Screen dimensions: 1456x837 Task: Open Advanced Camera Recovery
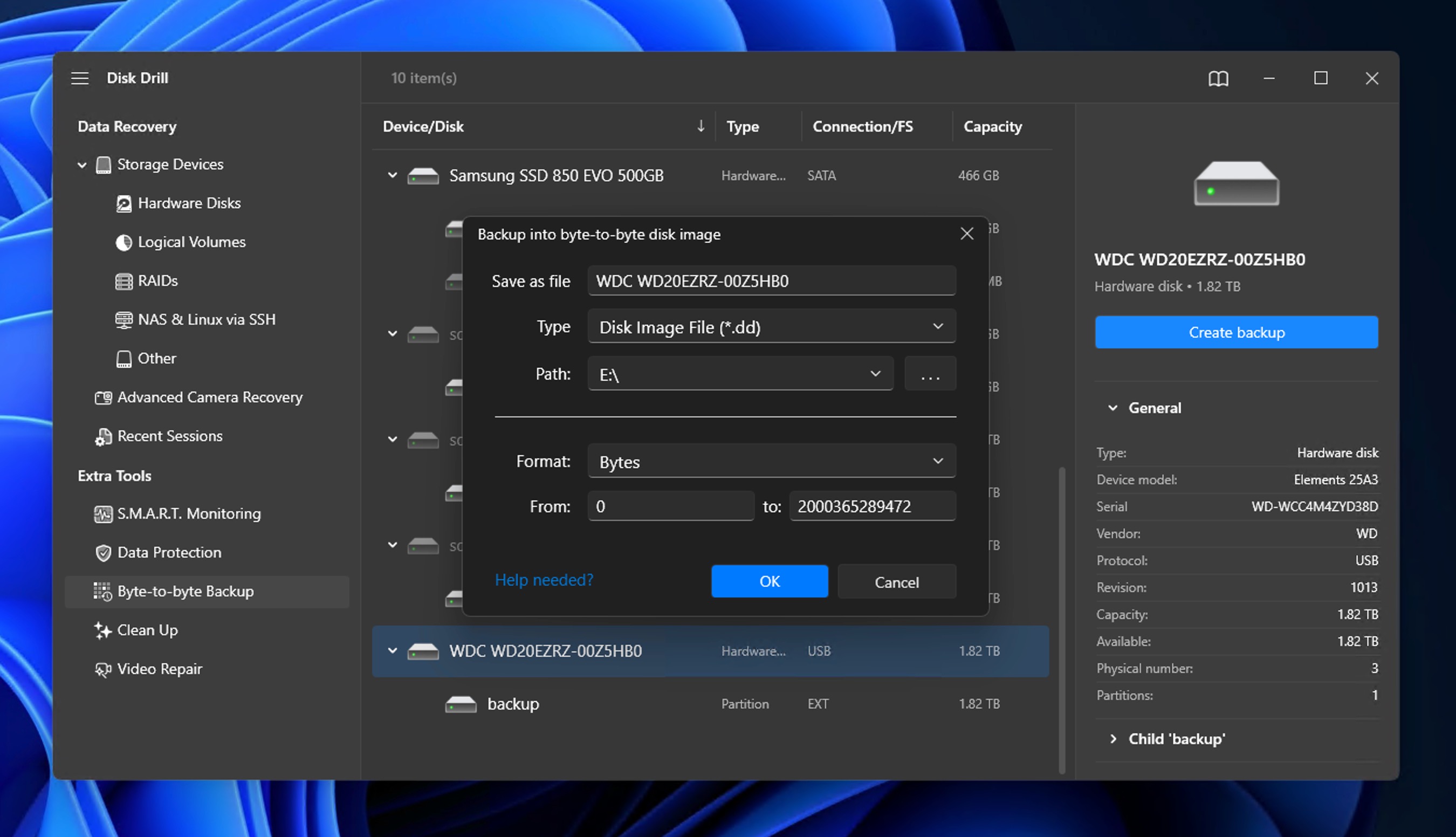(210, 398)
